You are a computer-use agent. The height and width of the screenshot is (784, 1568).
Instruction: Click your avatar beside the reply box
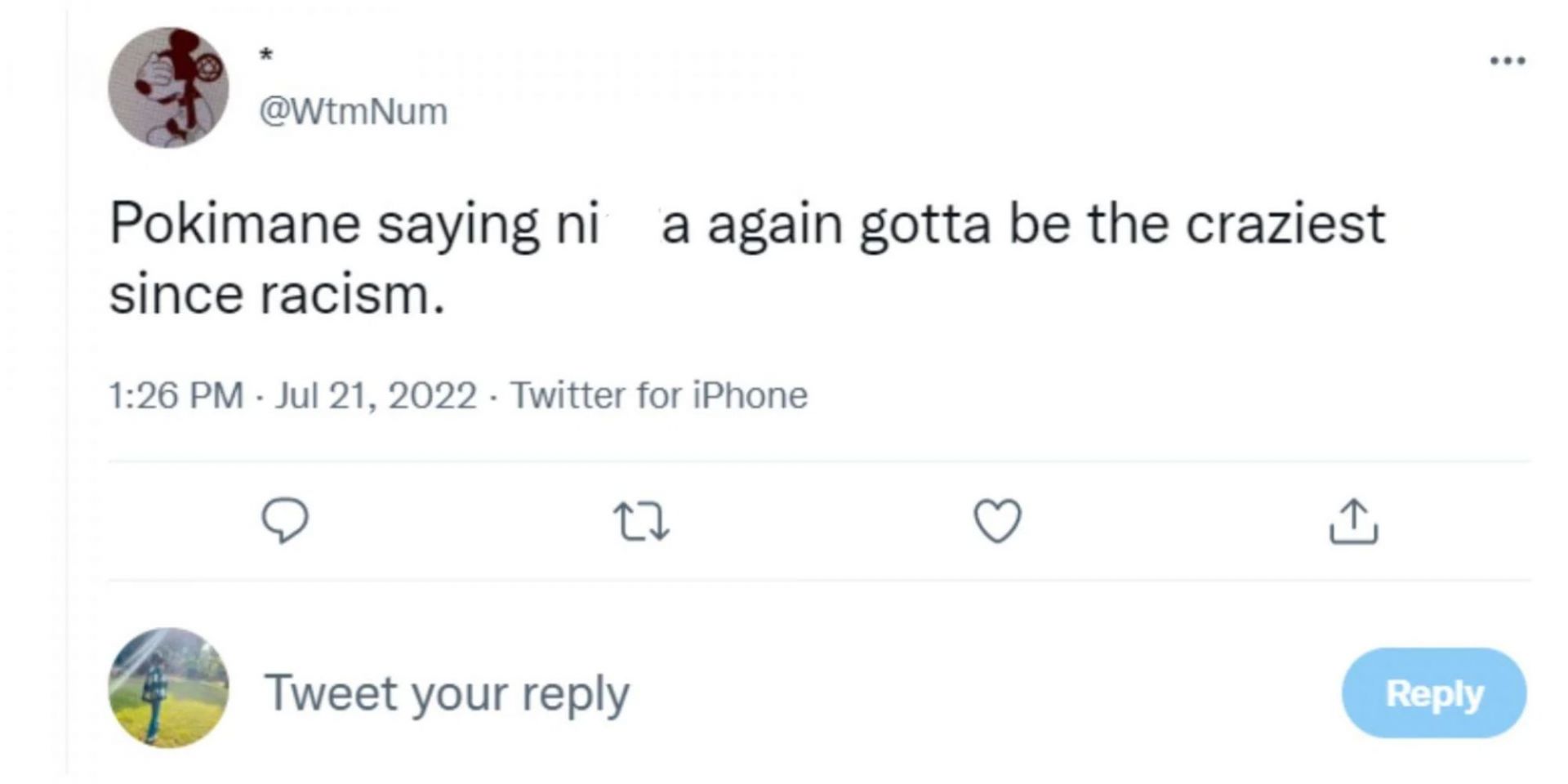[169, 688]
